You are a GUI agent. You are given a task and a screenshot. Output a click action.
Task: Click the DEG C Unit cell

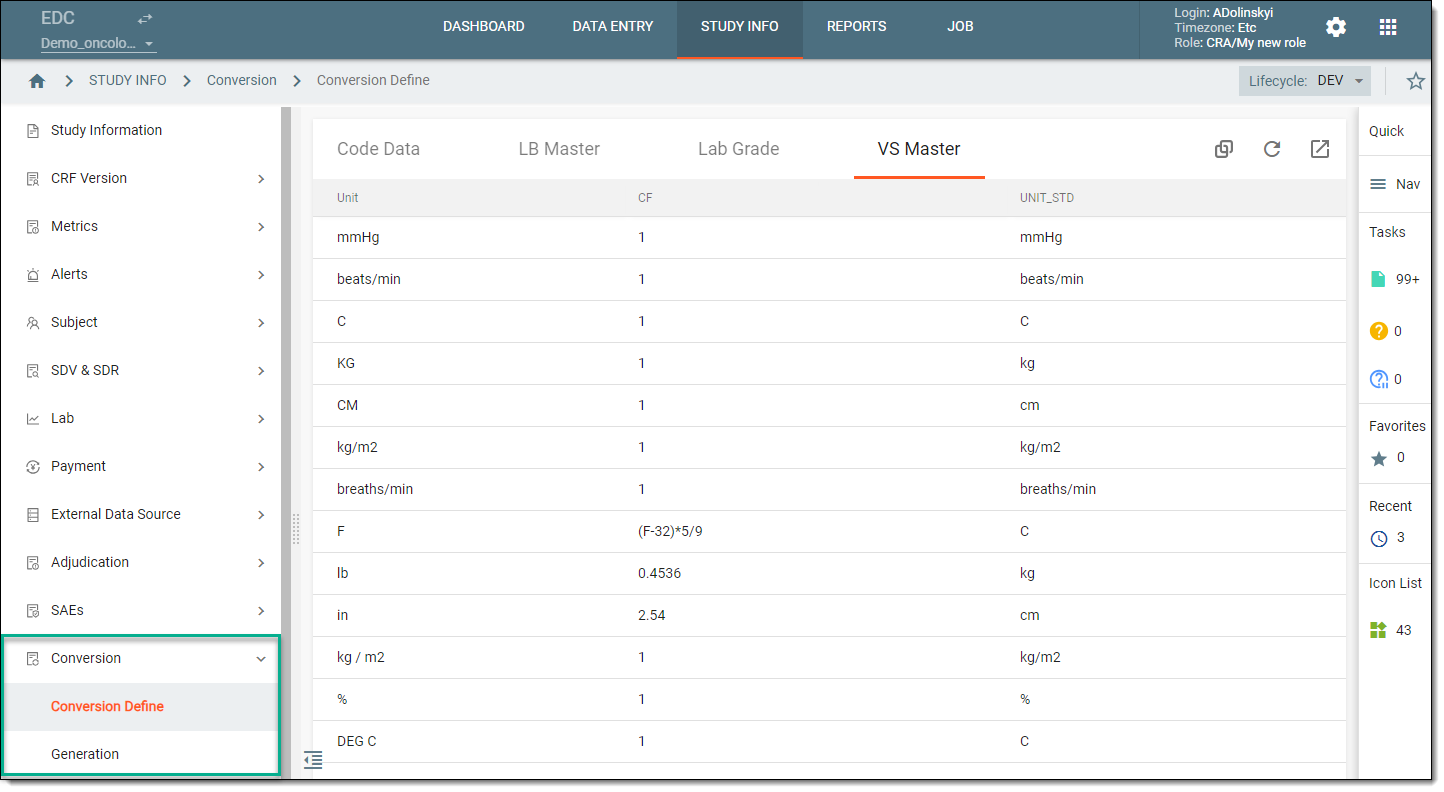point(357,742)
